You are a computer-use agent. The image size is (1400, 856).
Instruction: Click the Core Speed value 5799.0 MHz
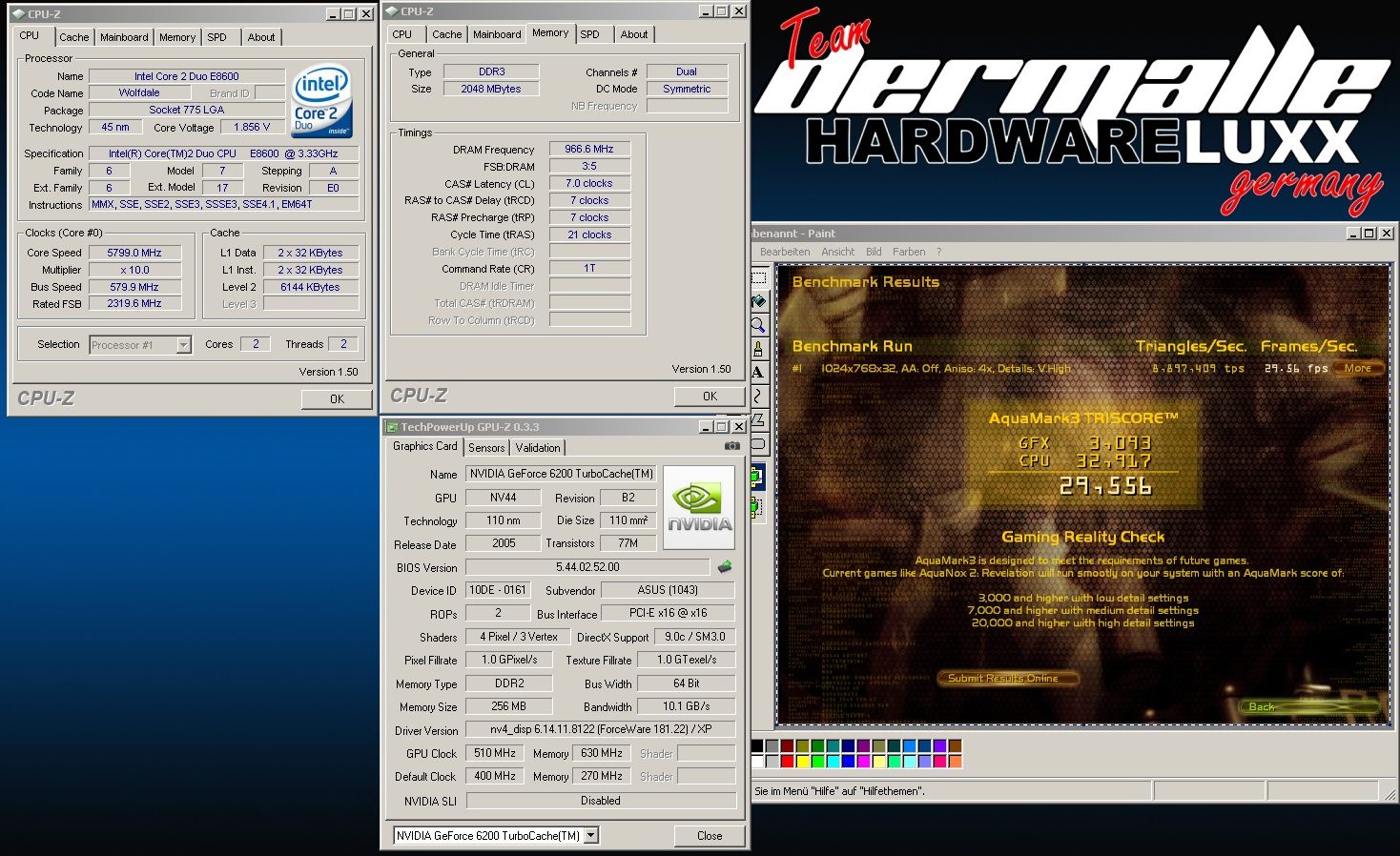tap(134, 253)
